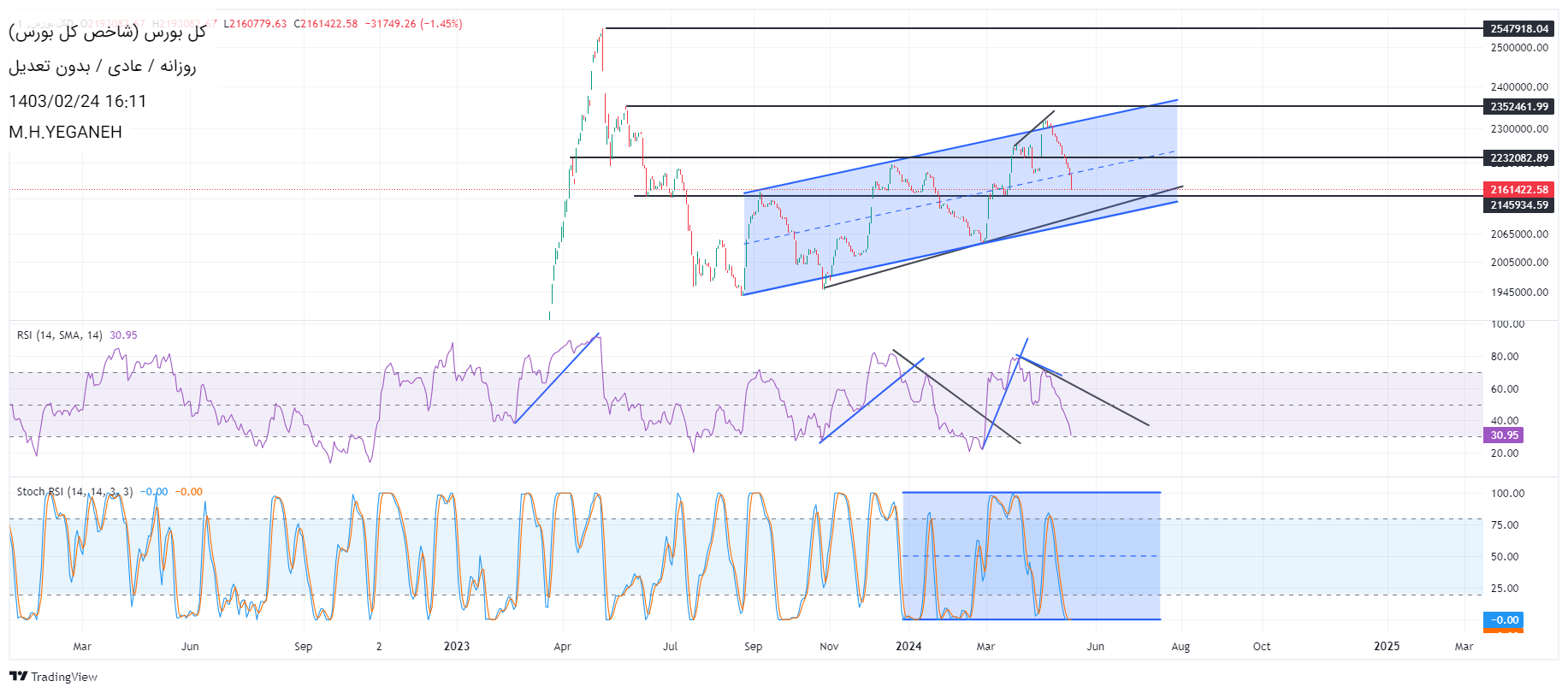
Task: Click the blue Stoch RSI value tag
Action: click(1504, 619)
